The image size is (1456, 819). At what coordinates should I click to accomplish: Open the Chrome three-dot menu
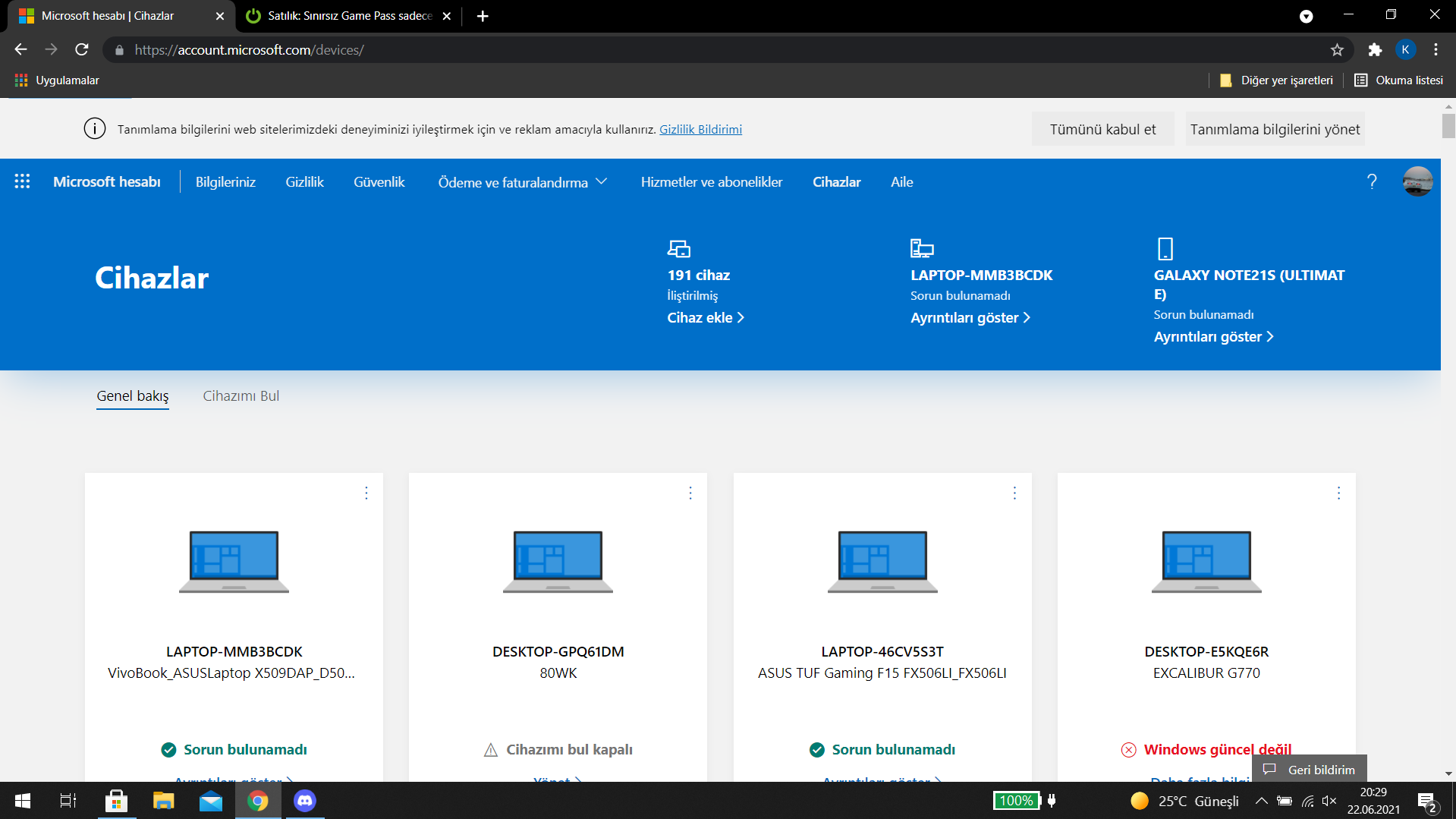pos(1436,50)
